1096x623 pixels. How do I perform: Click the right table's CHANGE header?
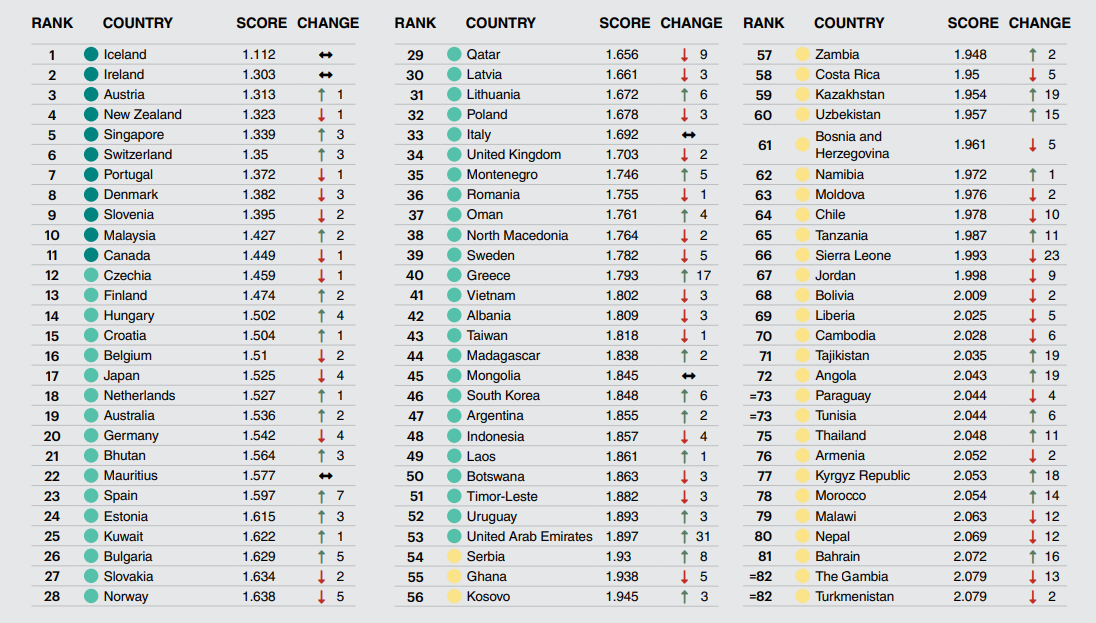click(x=1039, y=23)
